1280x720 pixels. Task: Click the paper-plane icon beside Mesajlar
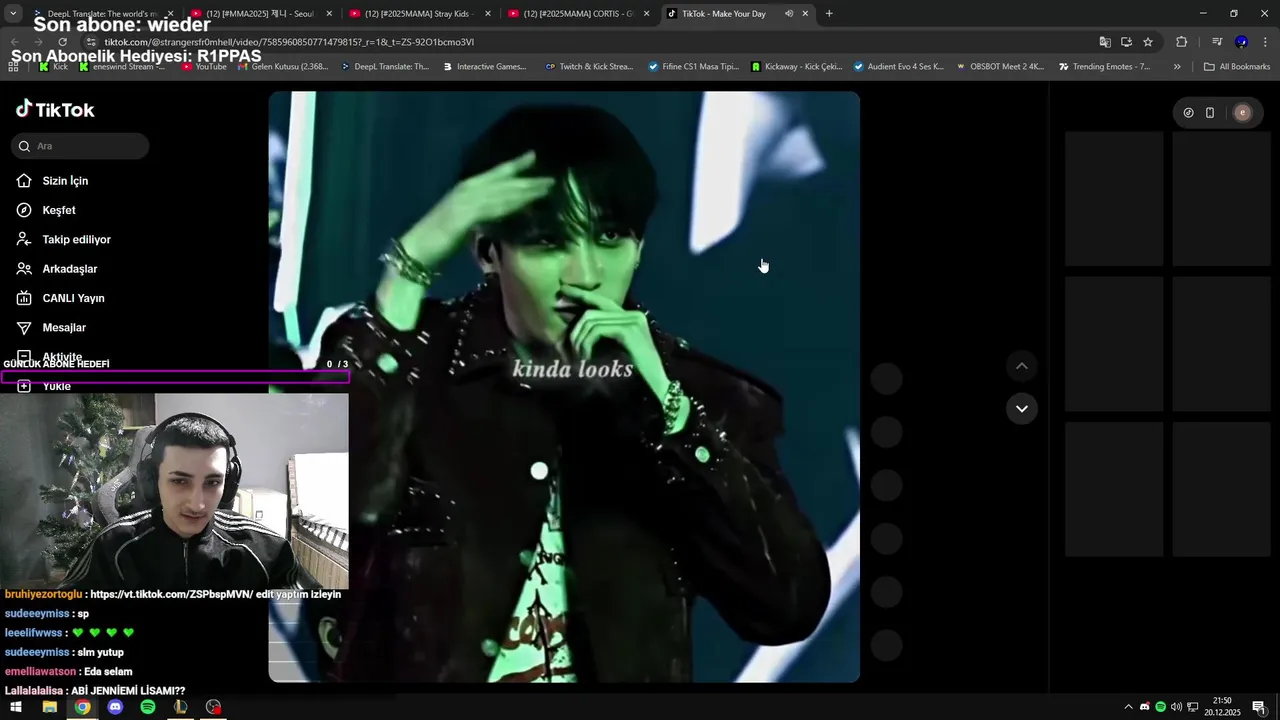pyautogui.click(x=24, y=328)
